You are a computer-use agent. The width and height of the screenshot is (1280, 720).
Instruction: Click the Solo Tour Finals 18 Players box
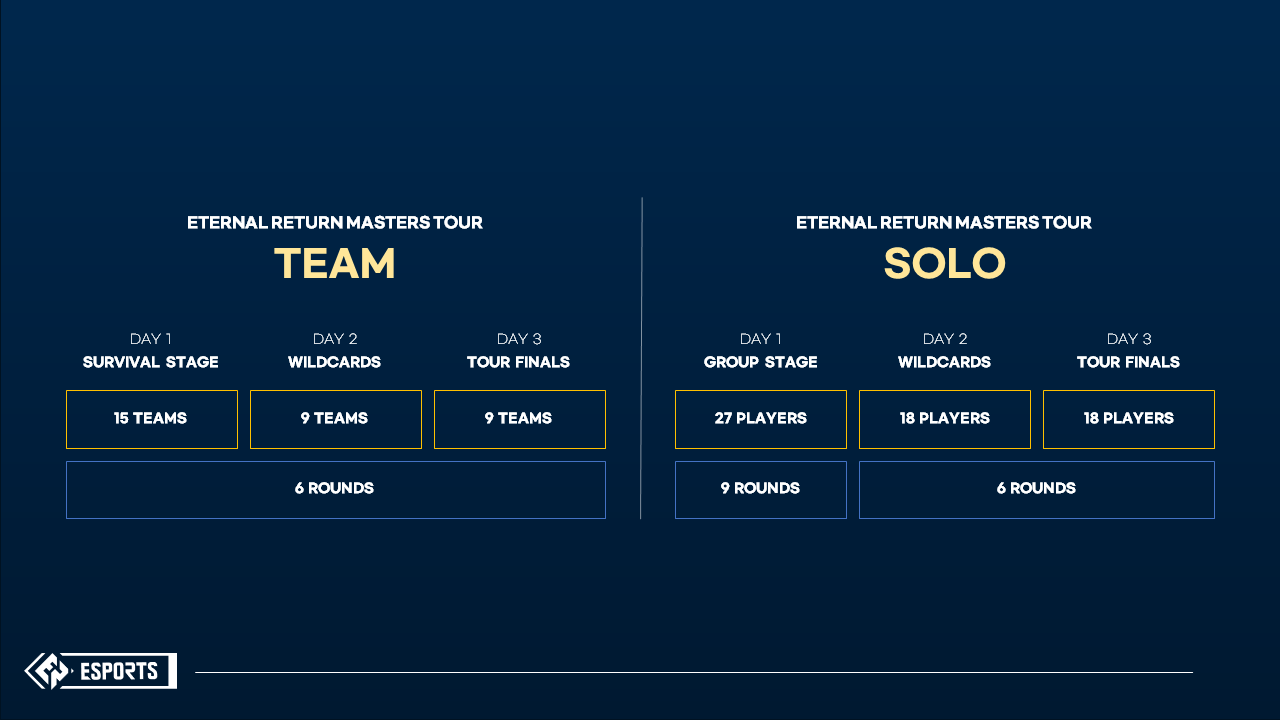pyautogui.click(x=1129, y=419)
